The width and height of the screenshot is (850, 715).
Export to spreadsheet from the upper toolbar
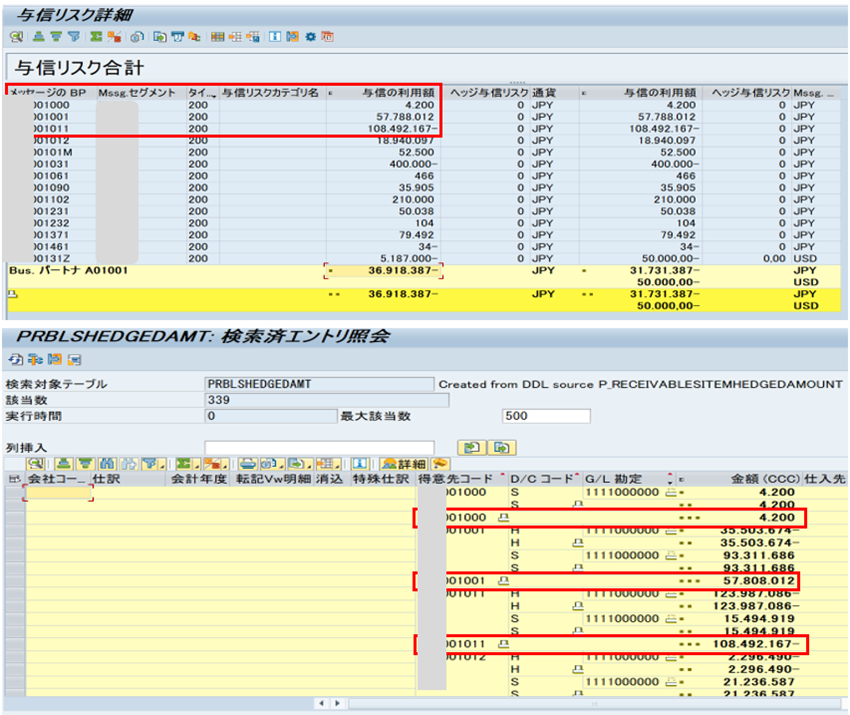coord(160,37)
